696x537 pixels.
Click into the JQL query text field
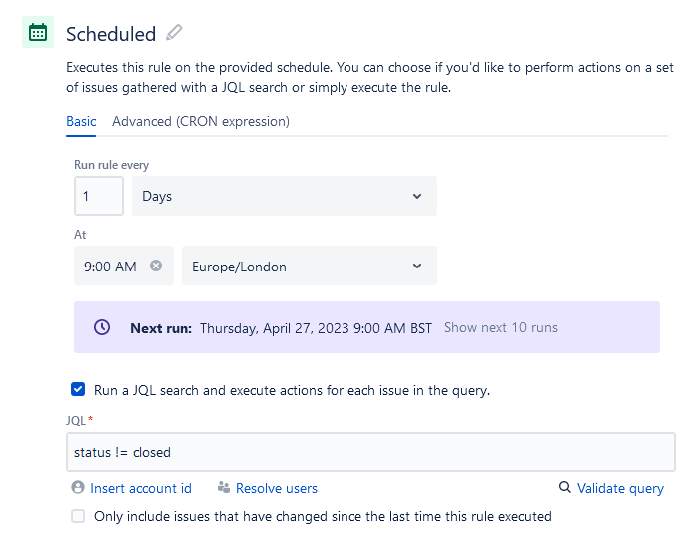pos(370,452)
